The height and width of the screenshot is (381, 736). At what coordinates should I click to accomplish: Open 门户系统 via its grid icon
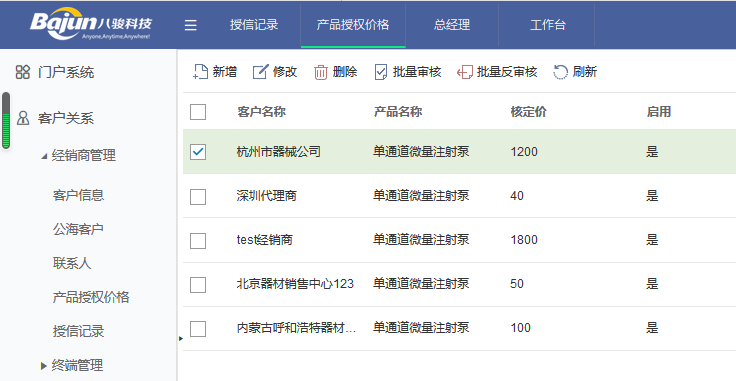23,72
